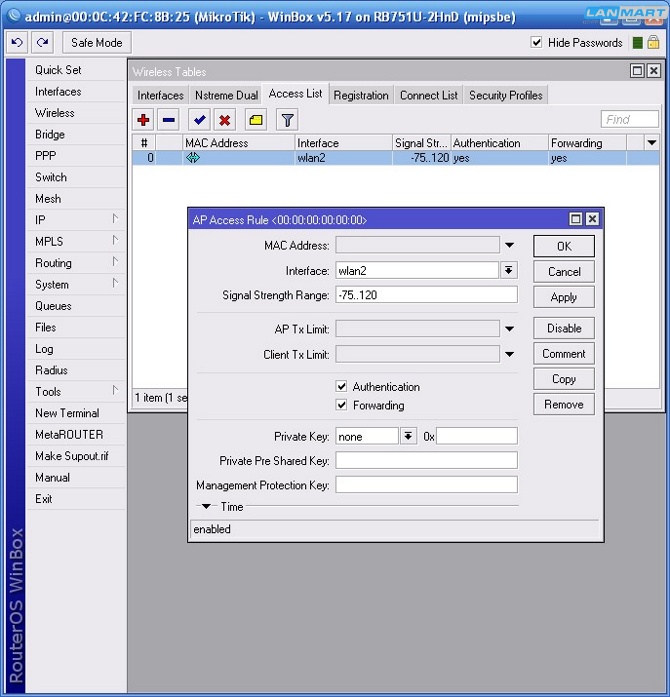Click the Signal Strength Range field
The width and height of the screenshot is (670, 697).
point(426,295)
